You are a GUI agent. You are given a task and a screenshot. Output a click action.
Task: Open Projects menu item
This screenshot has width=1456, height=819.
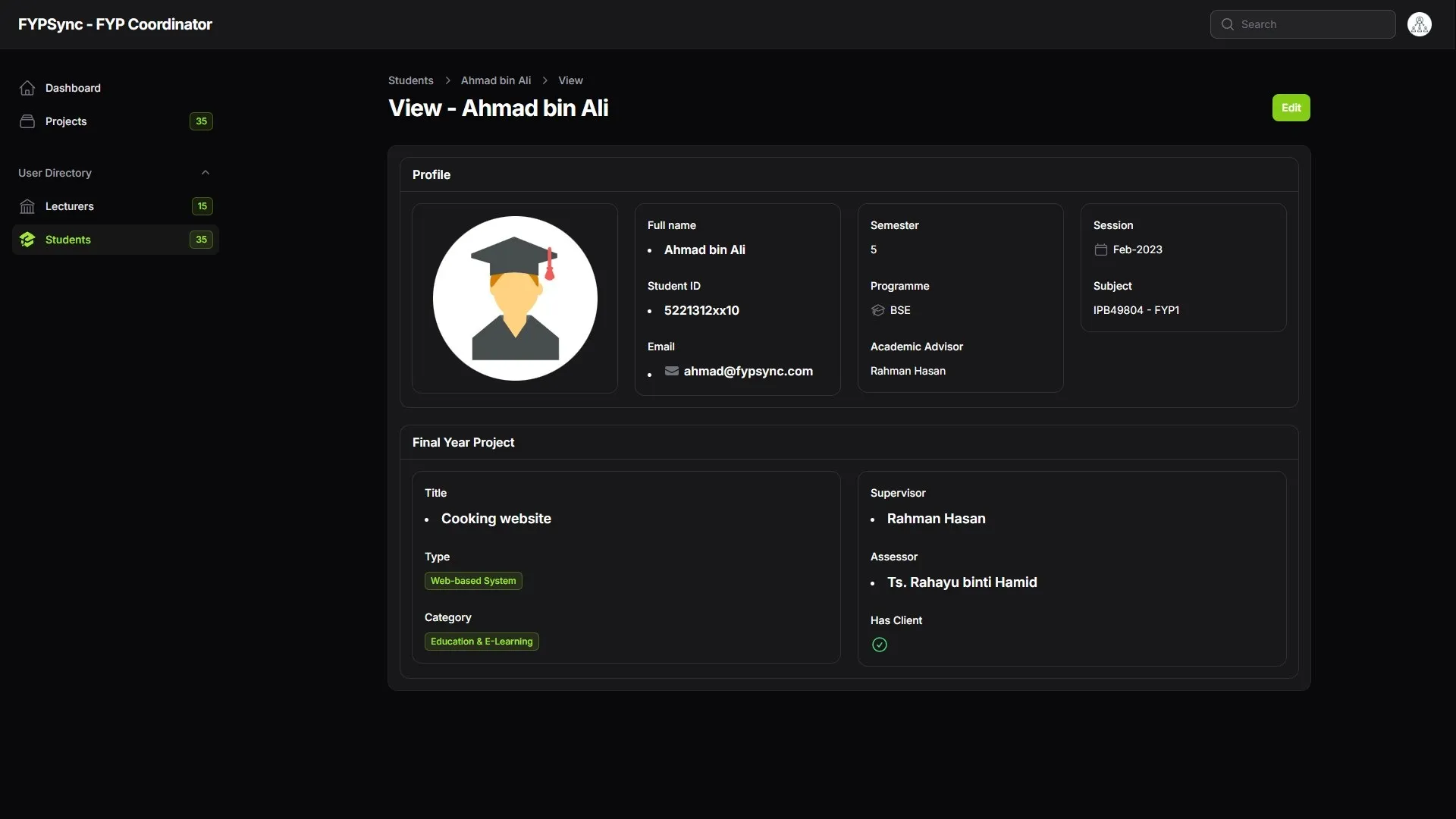pos(66,121)
